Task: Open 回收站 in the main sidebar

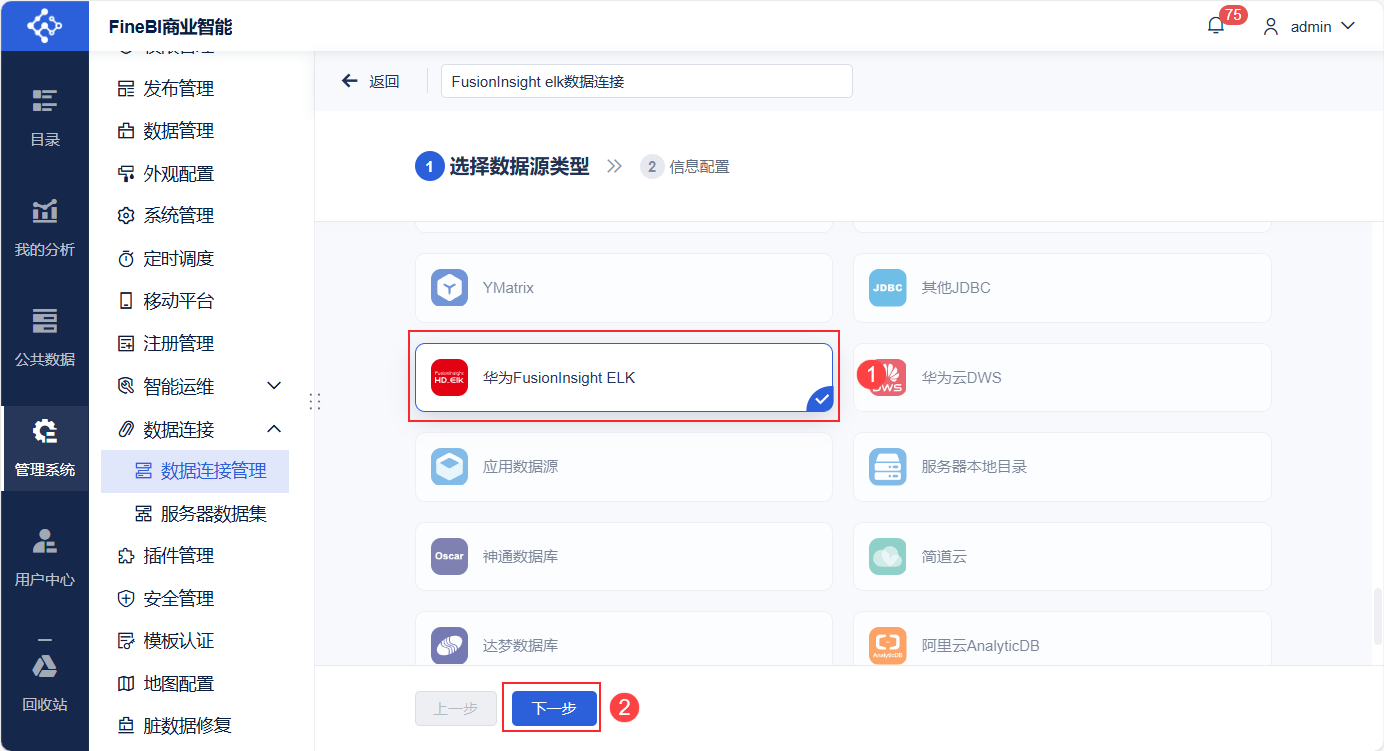Action: click(x=44, y=682)
